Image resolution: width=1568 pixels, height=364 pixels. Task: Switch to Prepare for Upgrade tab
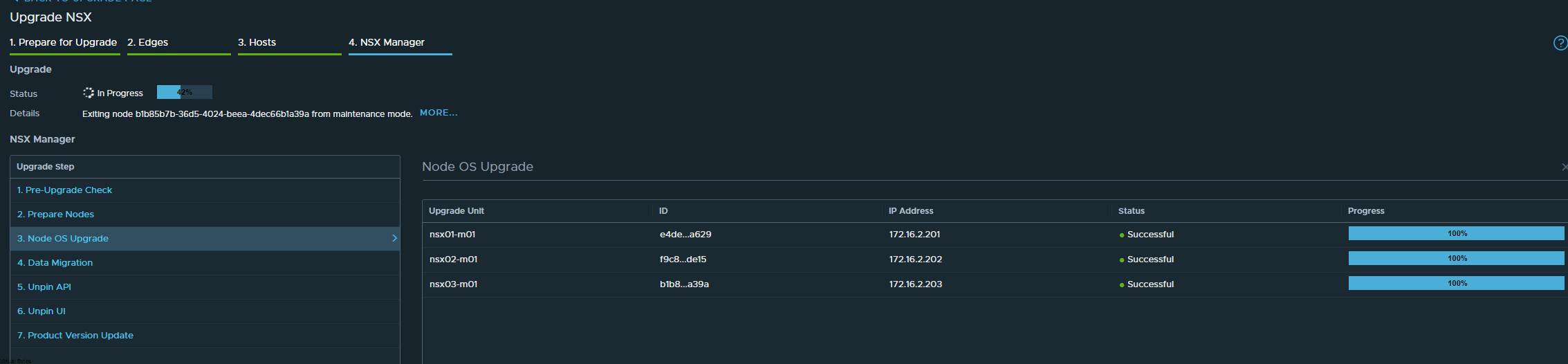pyautogui.click(x=64, y=42)
